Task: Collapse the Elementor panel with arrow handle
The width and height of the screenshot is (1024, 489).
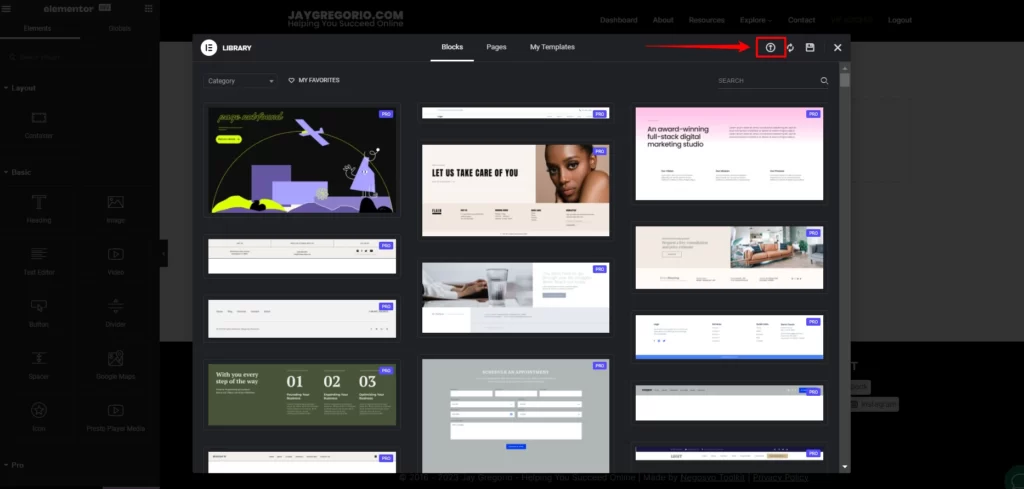Action: pyautogui.click(x=164, y=253)
